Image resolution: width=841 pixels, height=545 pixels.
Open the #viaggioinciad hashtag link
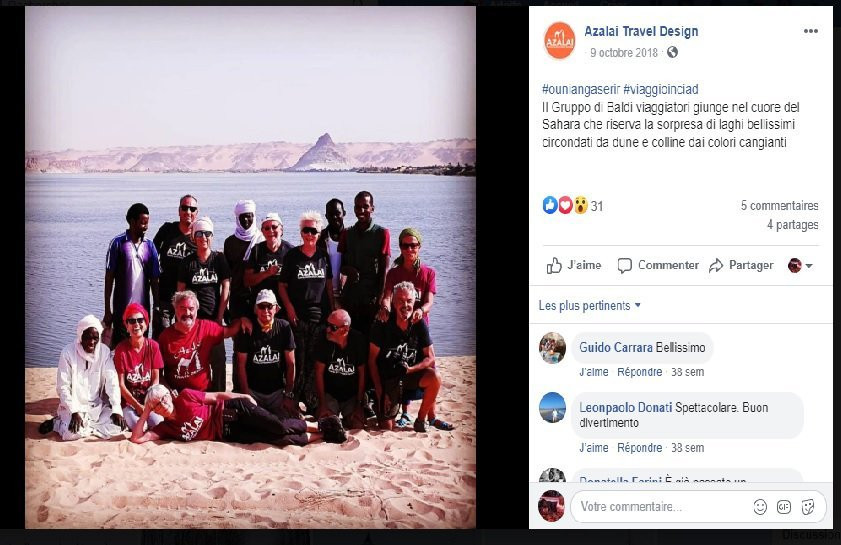click(660, 89)
